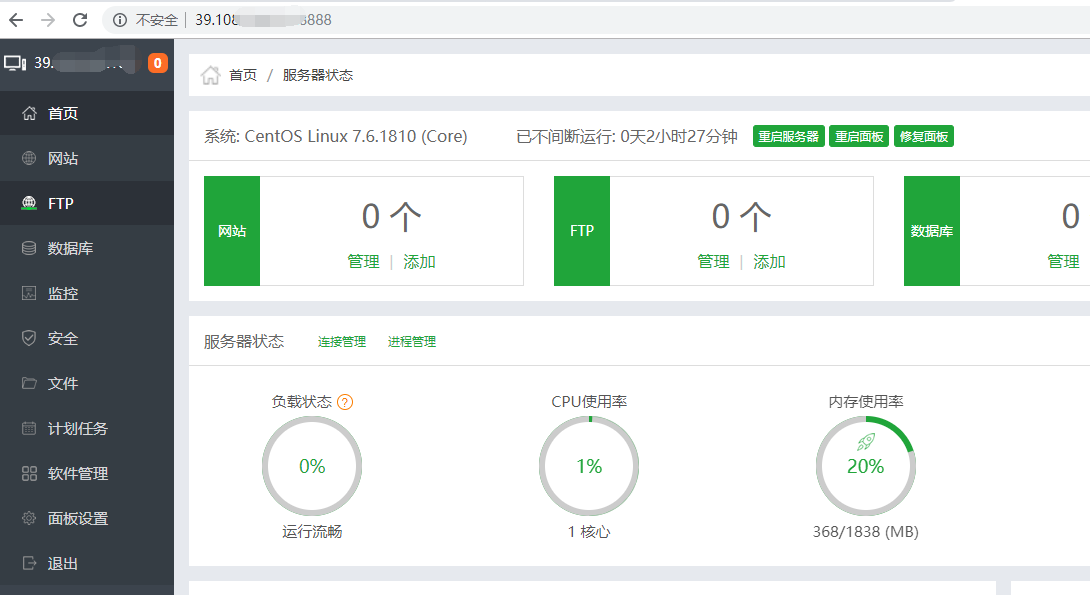Image resolution: width=1090 pixels, height=595 pixels.
Task: Click the text 1 核心
Action: 589,532
